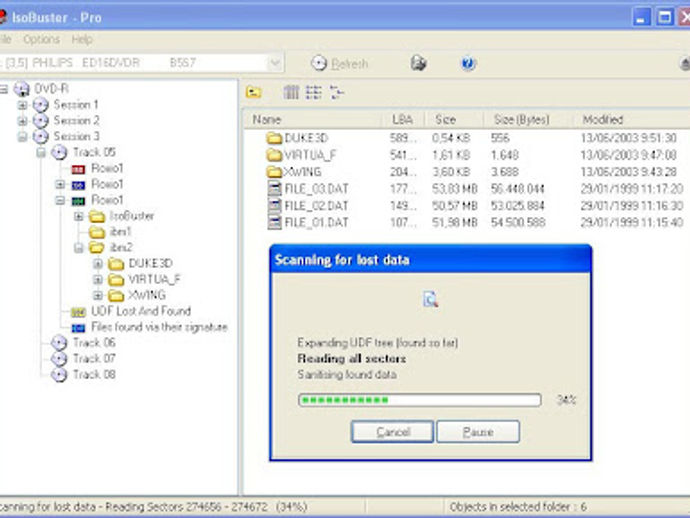Click the Refresh toolbar button
The image size is (690, 518).
339,63
